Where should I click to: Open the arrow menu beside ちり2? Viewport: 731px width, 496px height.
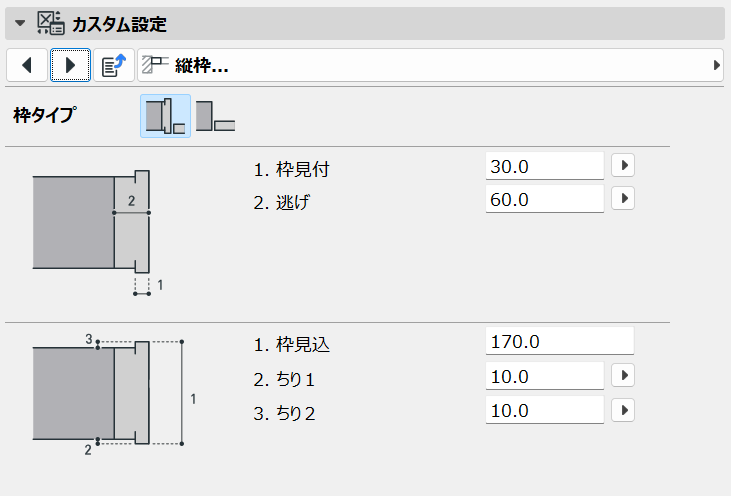coord(623,410)
